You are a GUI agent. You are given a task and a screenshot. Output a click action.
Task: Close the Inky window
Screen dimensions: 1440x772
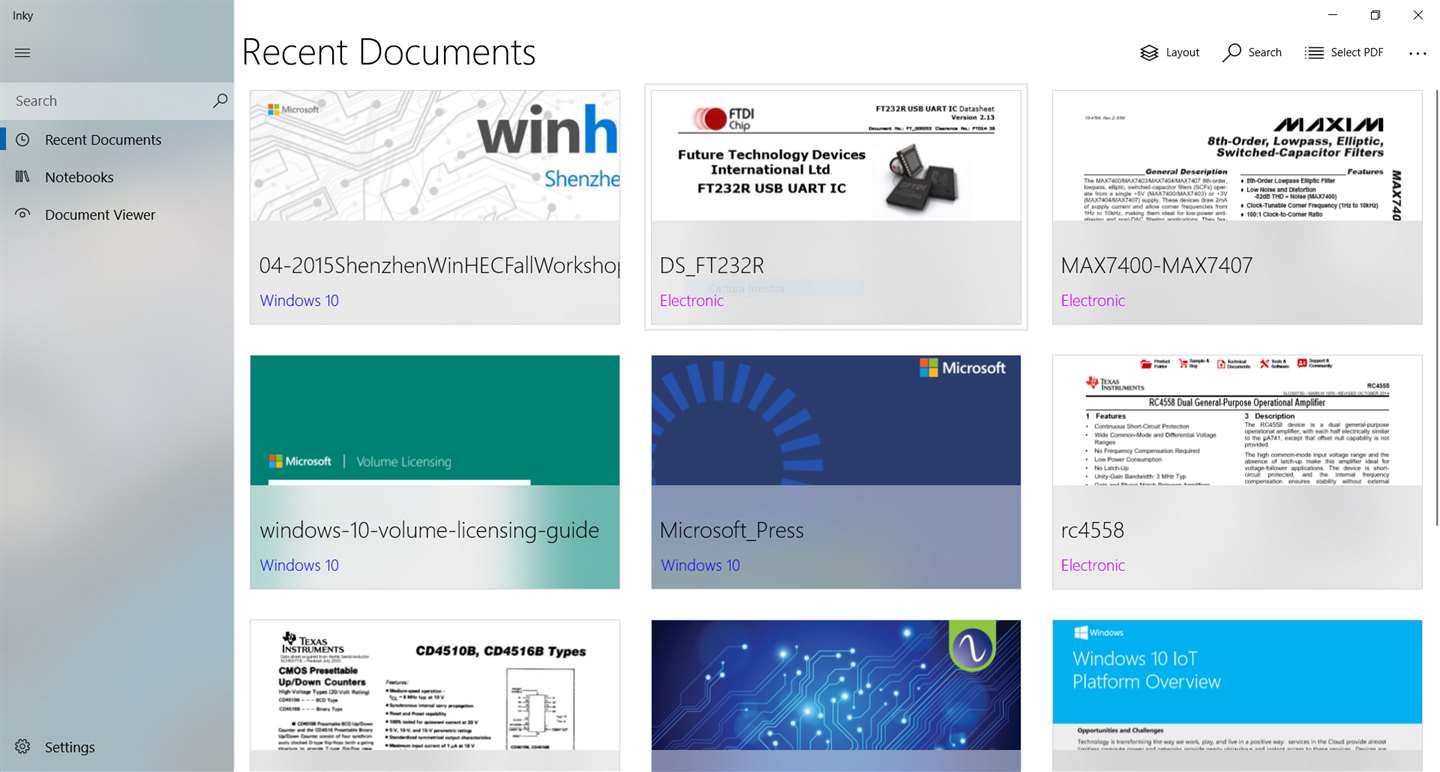point(1418,15)
